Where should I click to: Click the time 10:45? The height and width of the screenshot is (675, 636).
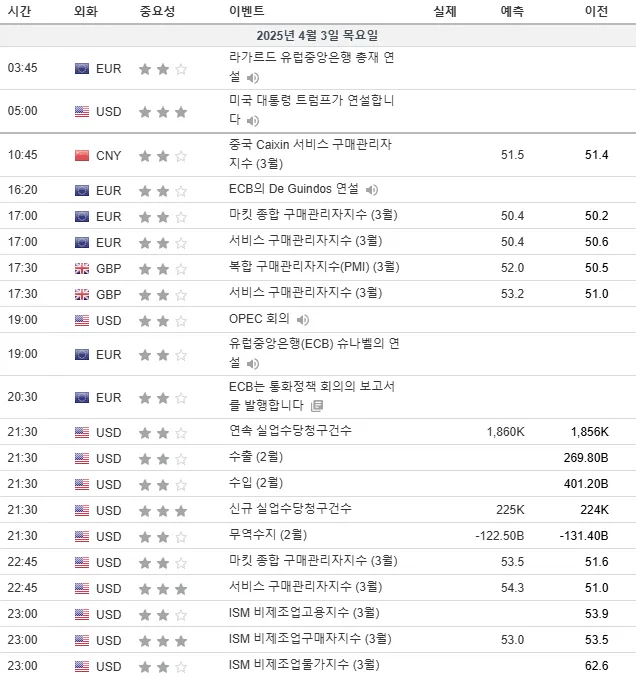tap(22, 155)
